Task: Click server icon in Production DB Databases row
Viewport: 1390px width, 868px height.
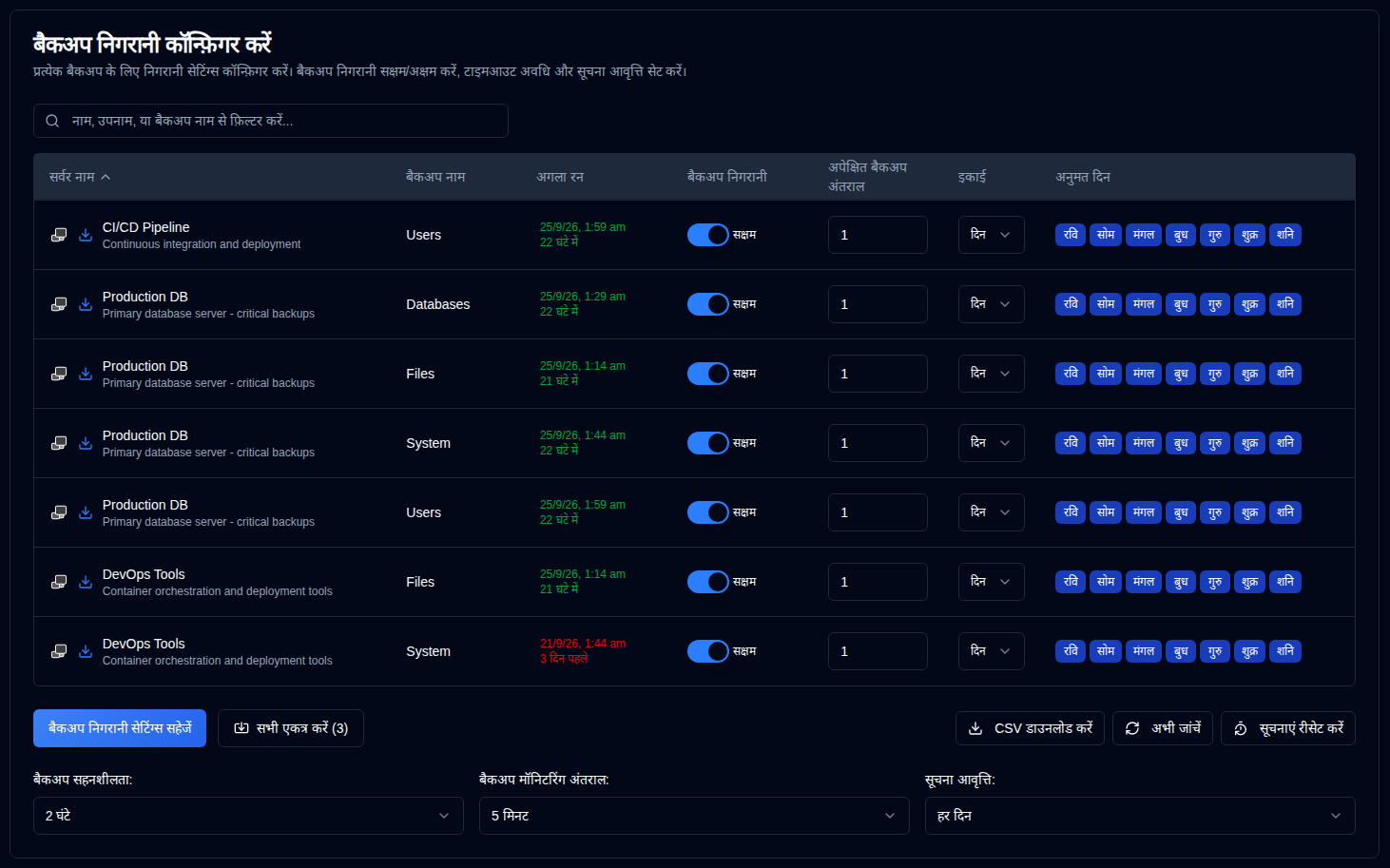Action: coord(59,304)
